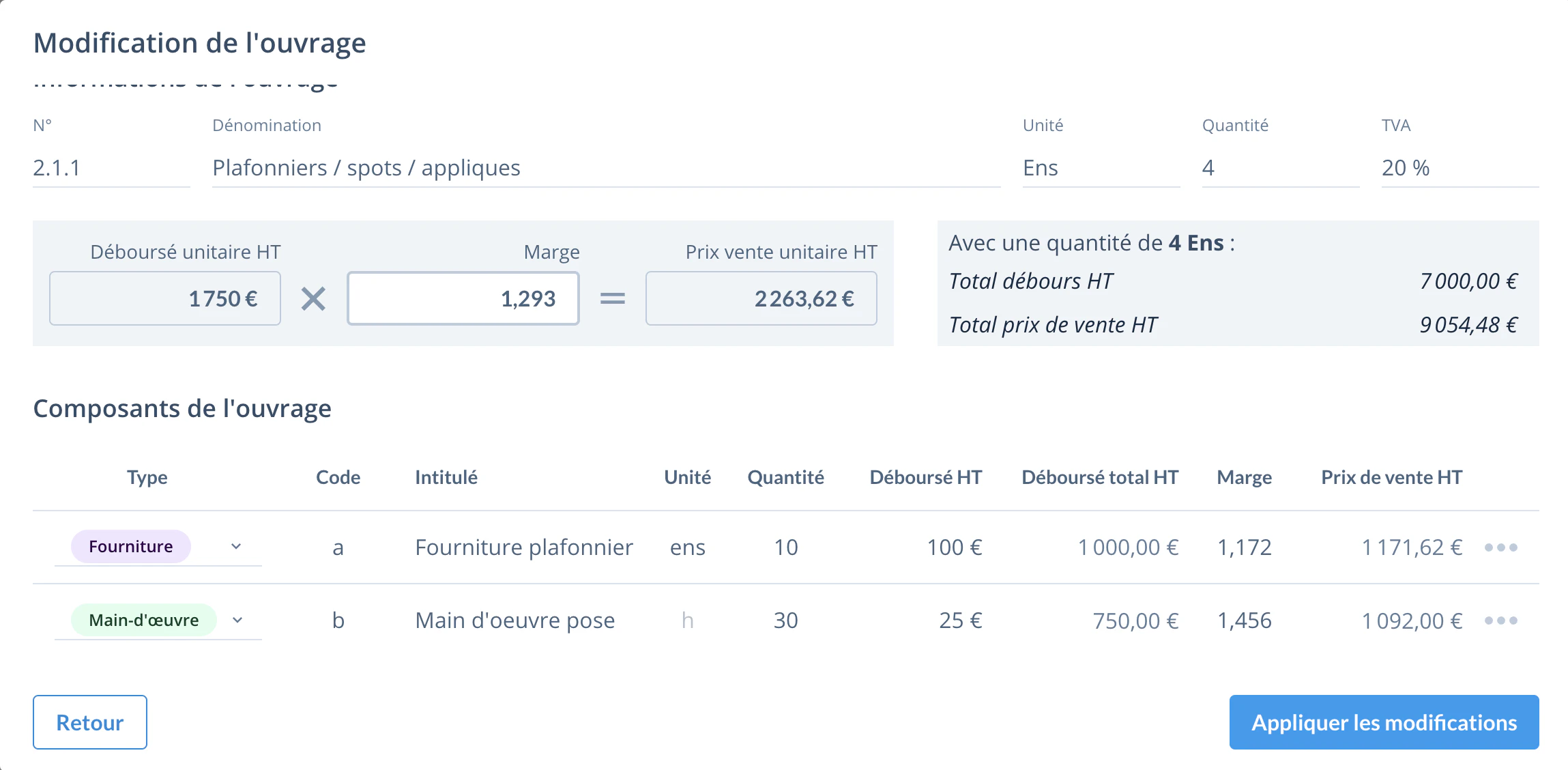Screen dimensions: 1568x770
Task: Click the multiplication cross icon beside Marge
Action: (313, 298)
